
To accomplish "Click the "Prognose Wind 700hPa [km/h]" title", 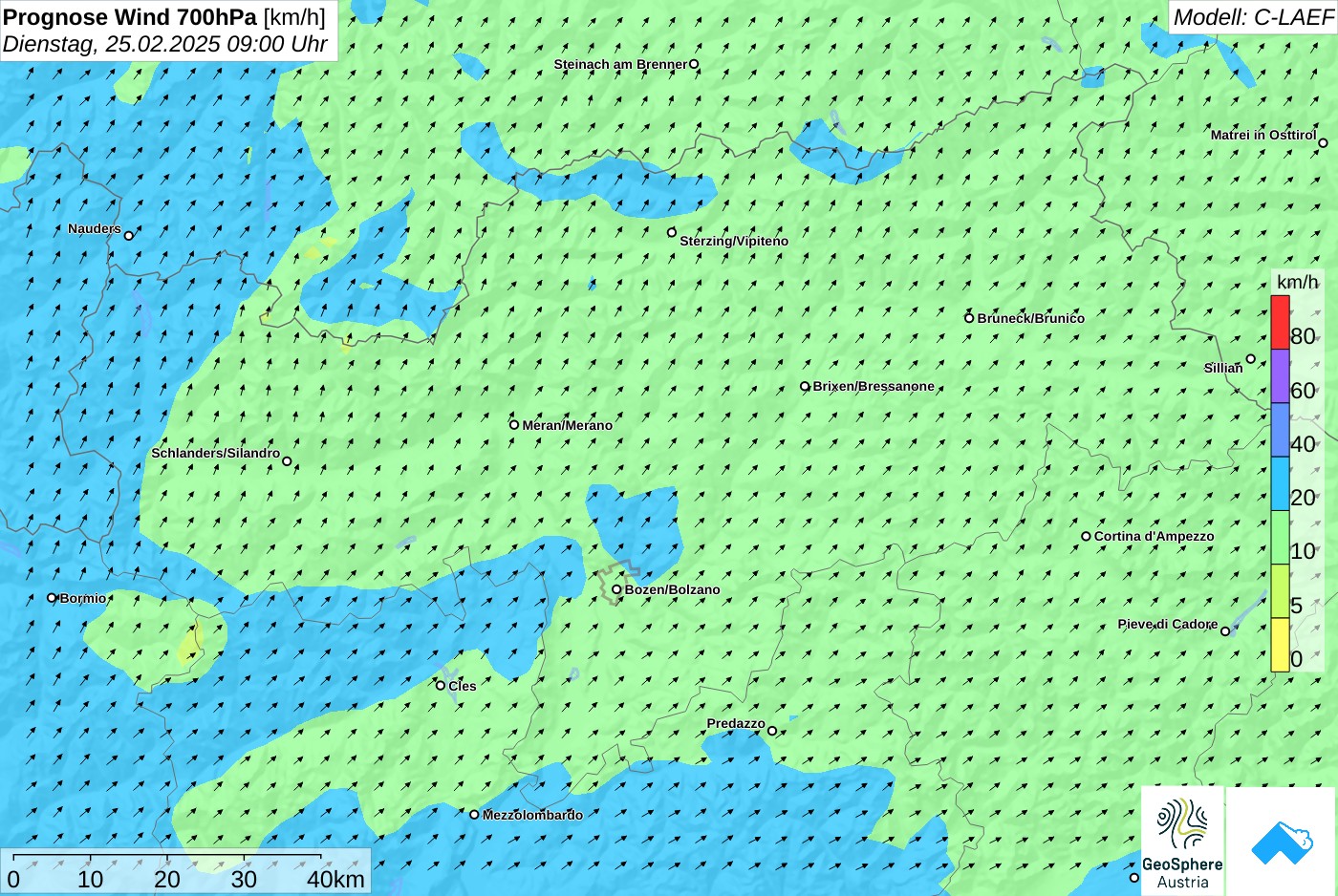I will [x=164, y=17].
